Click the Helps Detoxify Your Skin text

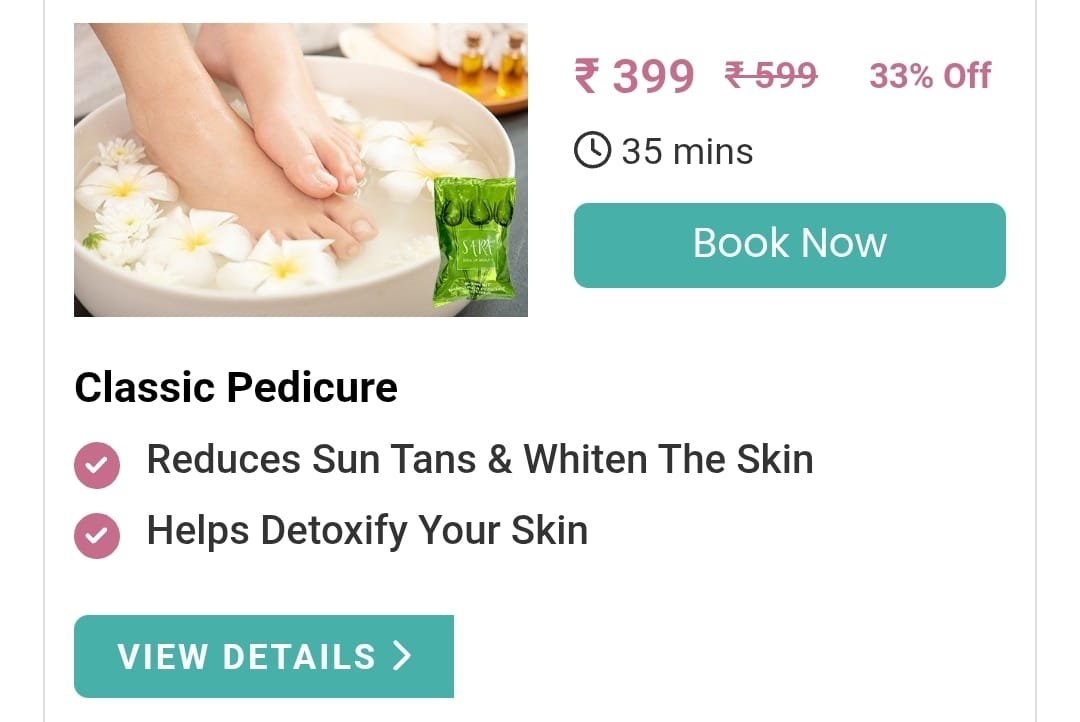367,530
